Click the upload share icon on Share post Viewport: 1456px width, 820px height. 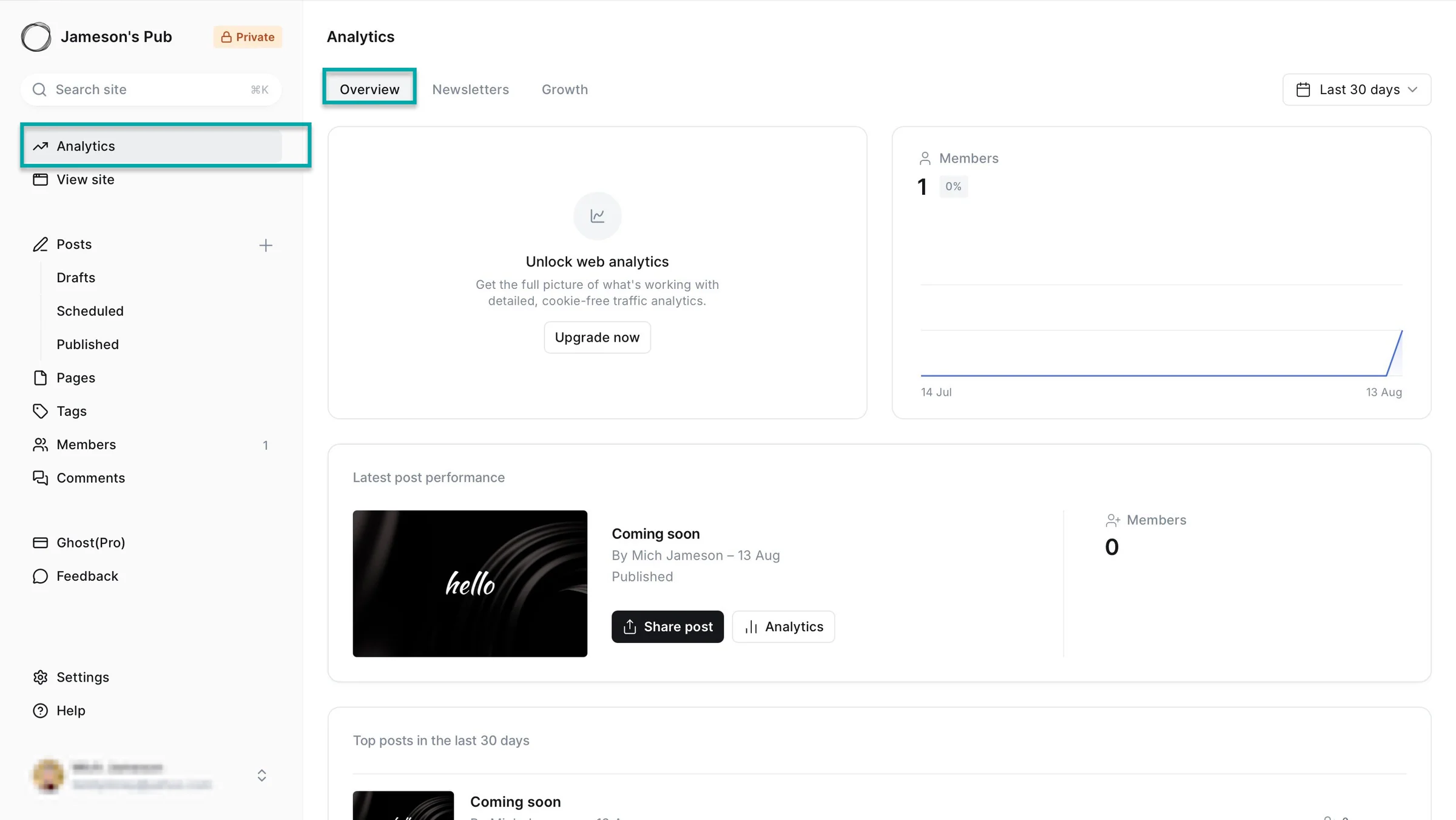coord(630,626)
